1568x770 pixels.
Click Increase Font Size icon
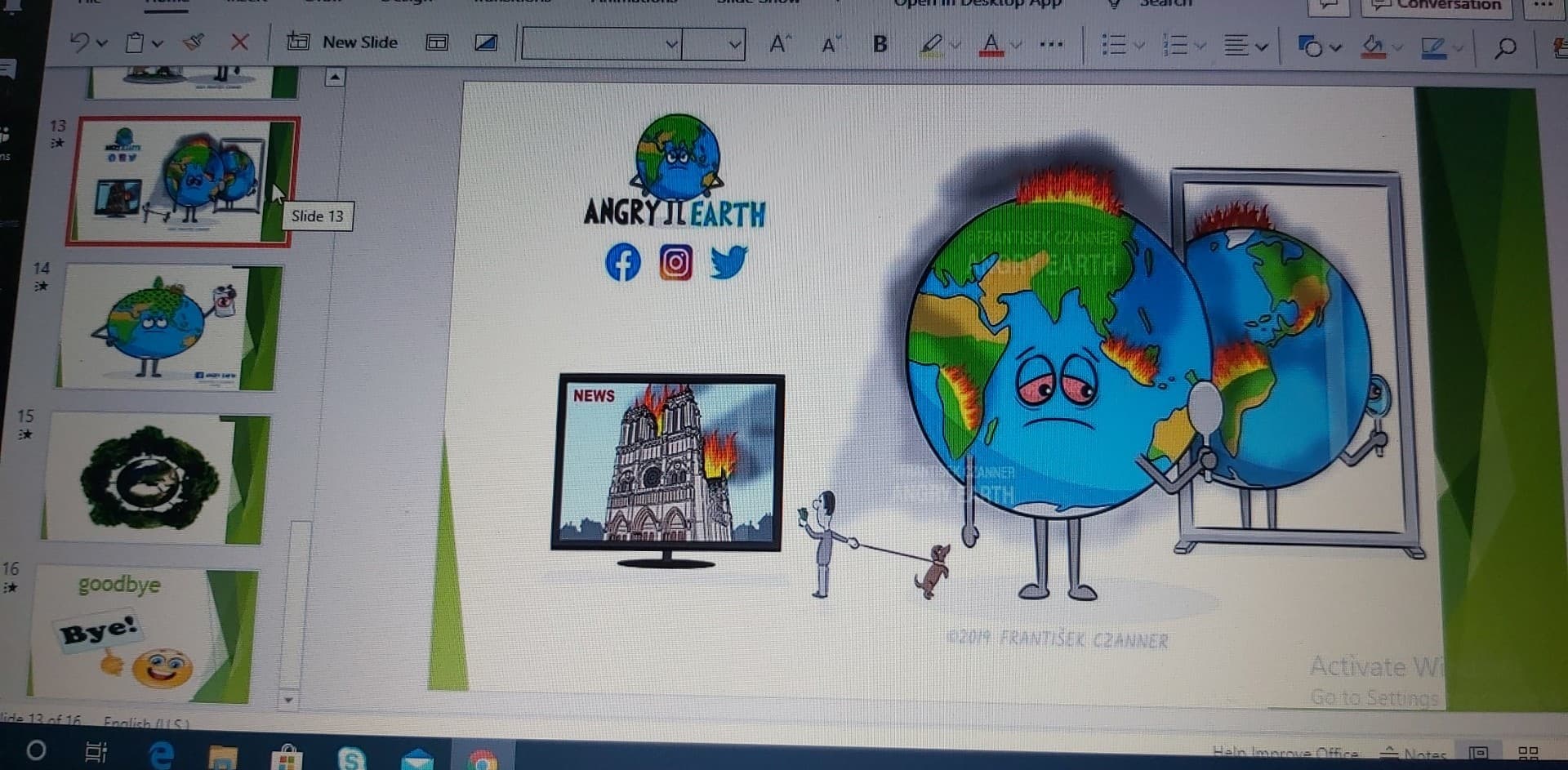click(x=781, y=44)
